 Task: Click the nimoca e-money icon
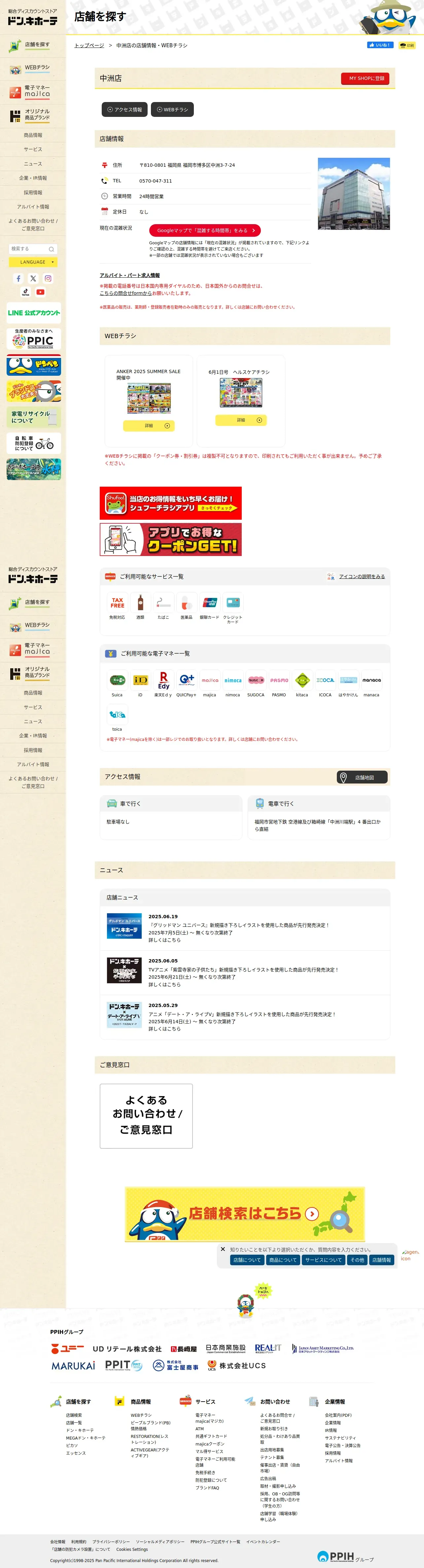pos(233,680)
